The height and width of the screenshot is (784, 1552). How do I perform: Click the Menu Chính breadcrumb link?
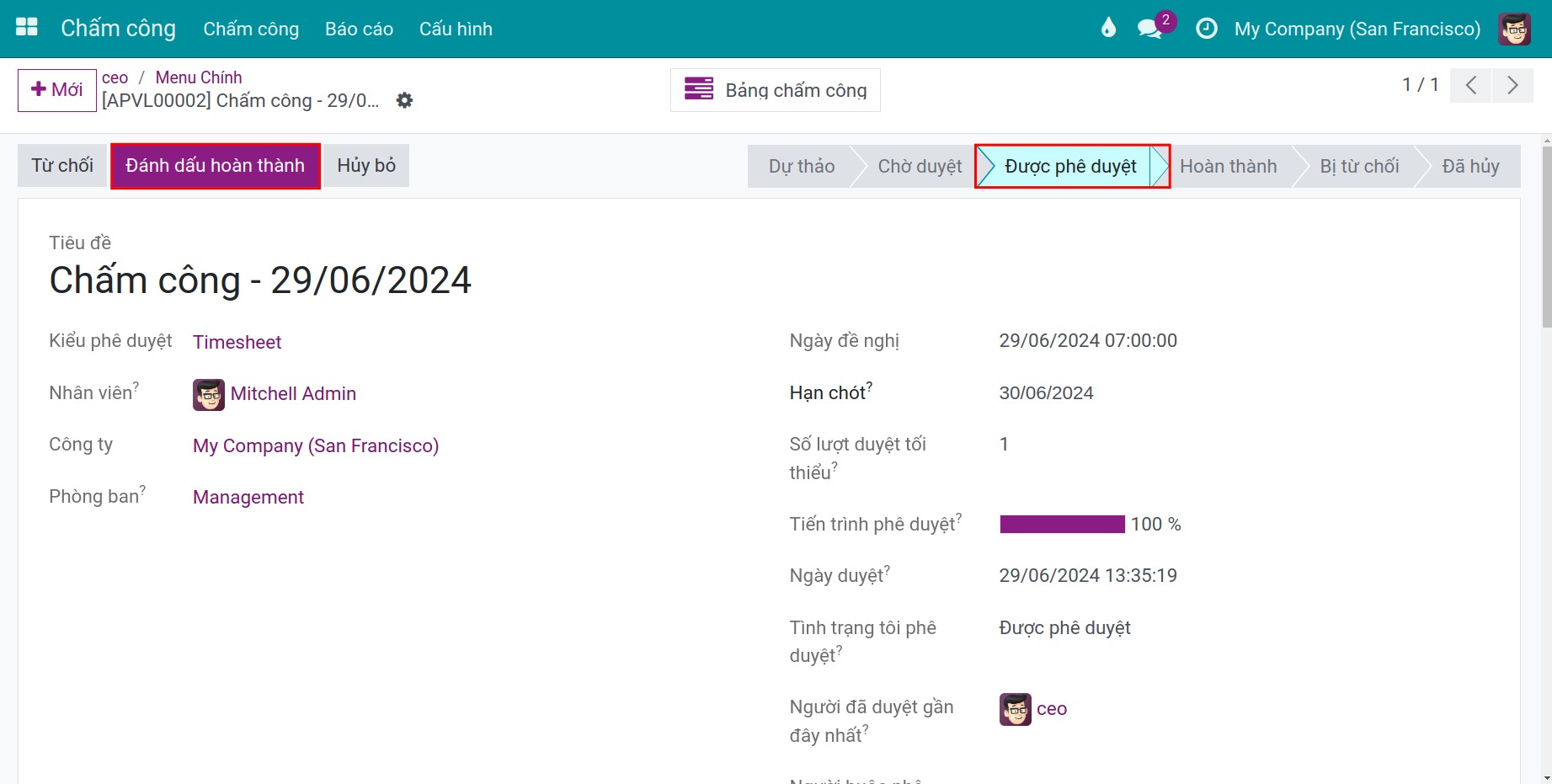point(198,77)
